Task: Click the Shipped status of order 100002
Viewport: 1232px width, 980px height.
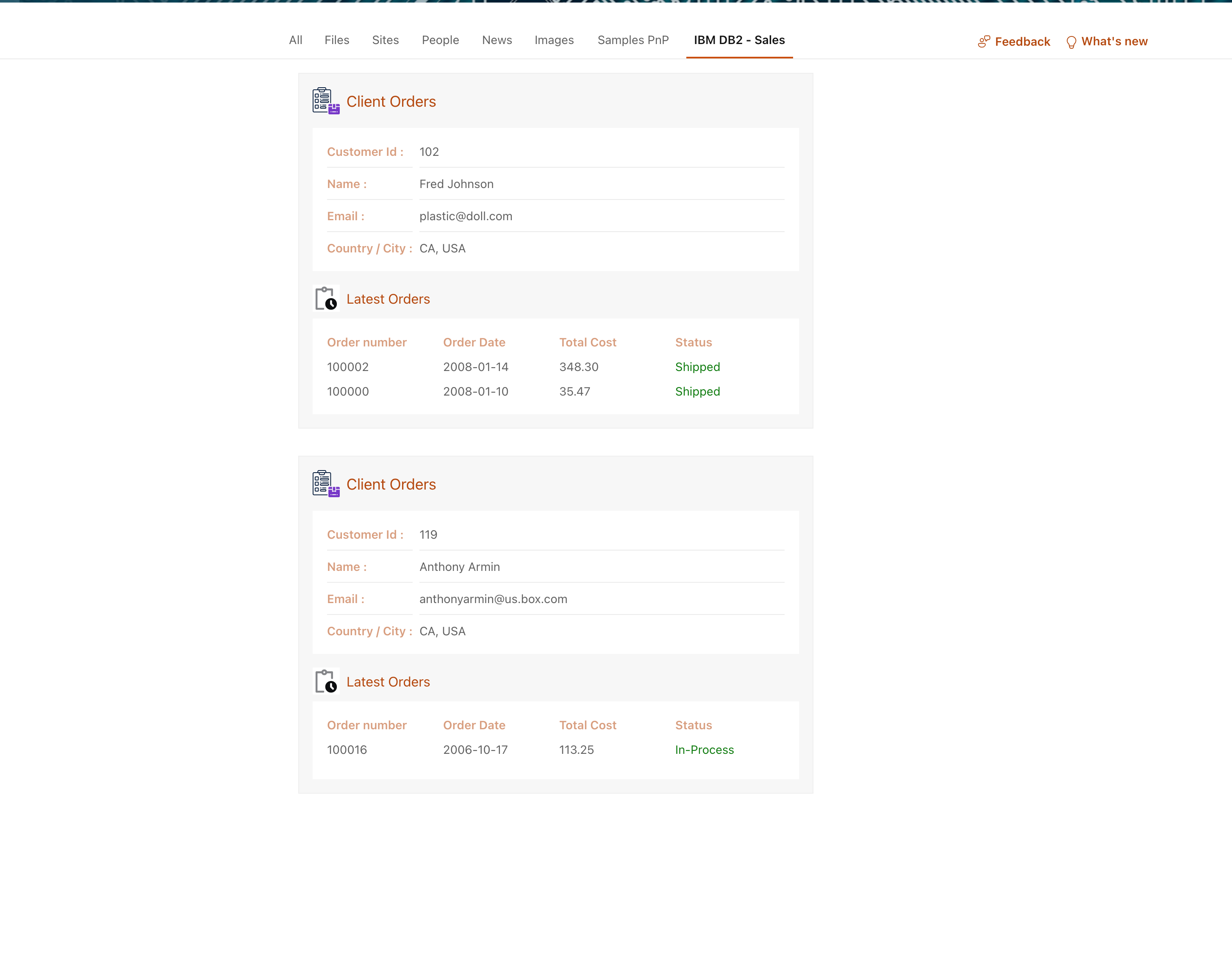Action: coord(697,367)
